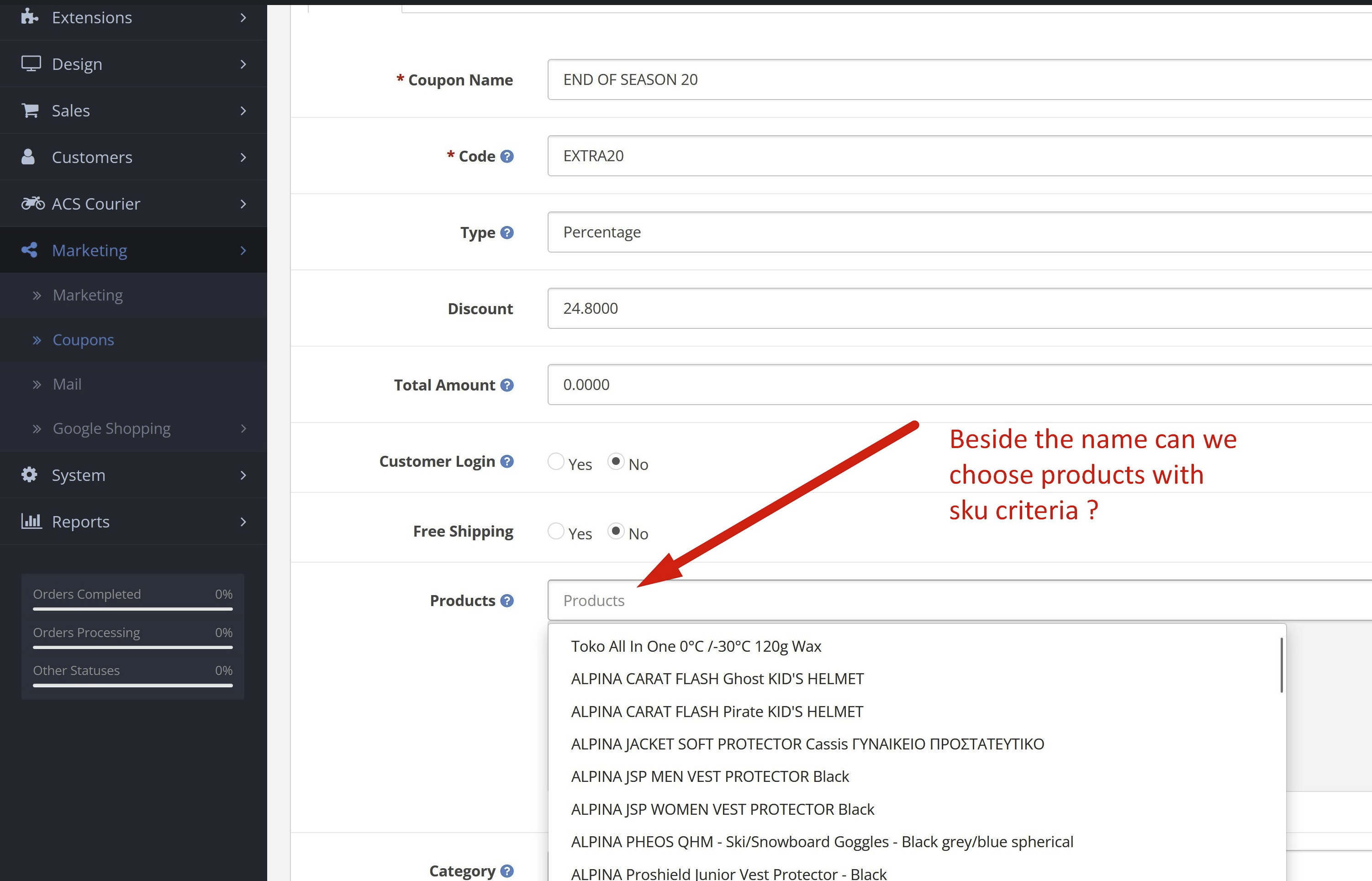Image resolution: width=1372 pixels, height=881 pixels.
Task: Choose ALPINA CARAT FLASH Ghost helmet suggestion
Action: point(914,679)
